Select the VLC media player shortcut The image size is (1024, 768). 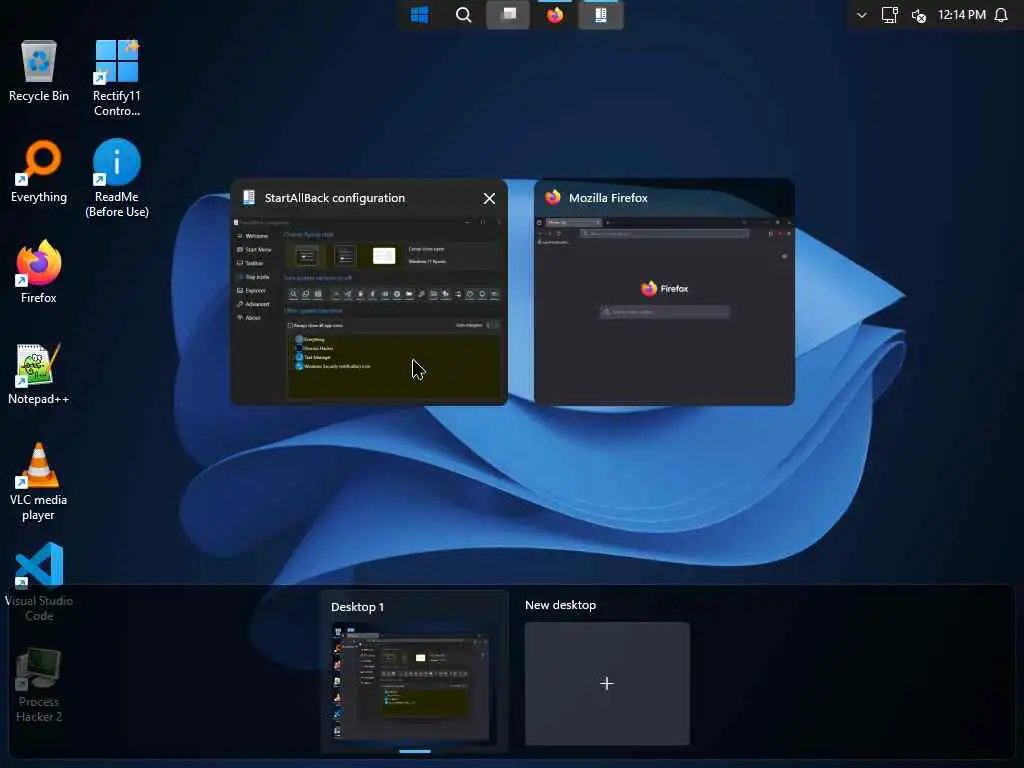click(39, 481)
